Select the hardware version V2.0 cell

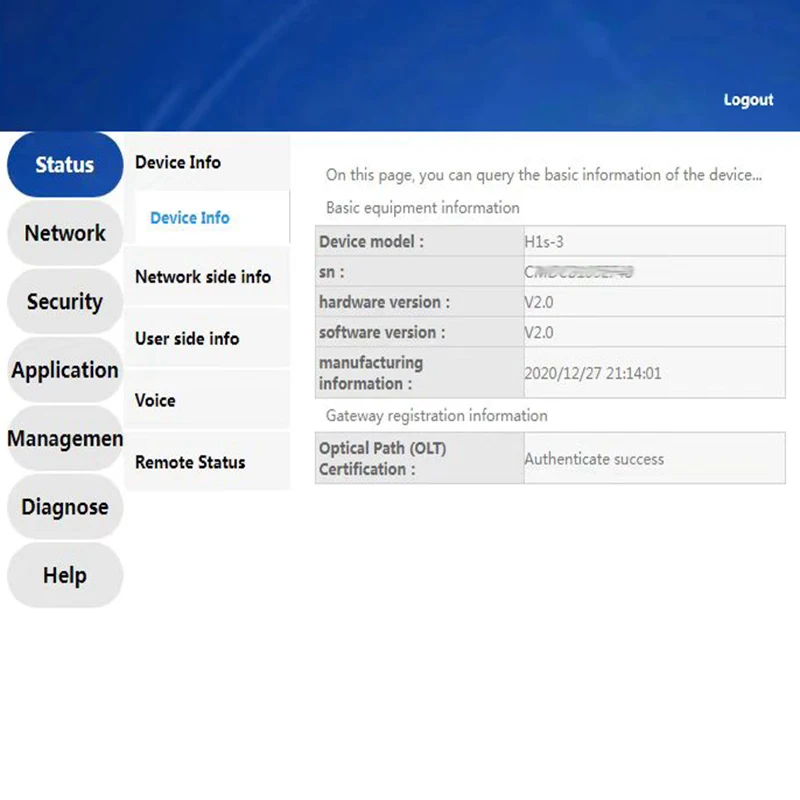539,302
